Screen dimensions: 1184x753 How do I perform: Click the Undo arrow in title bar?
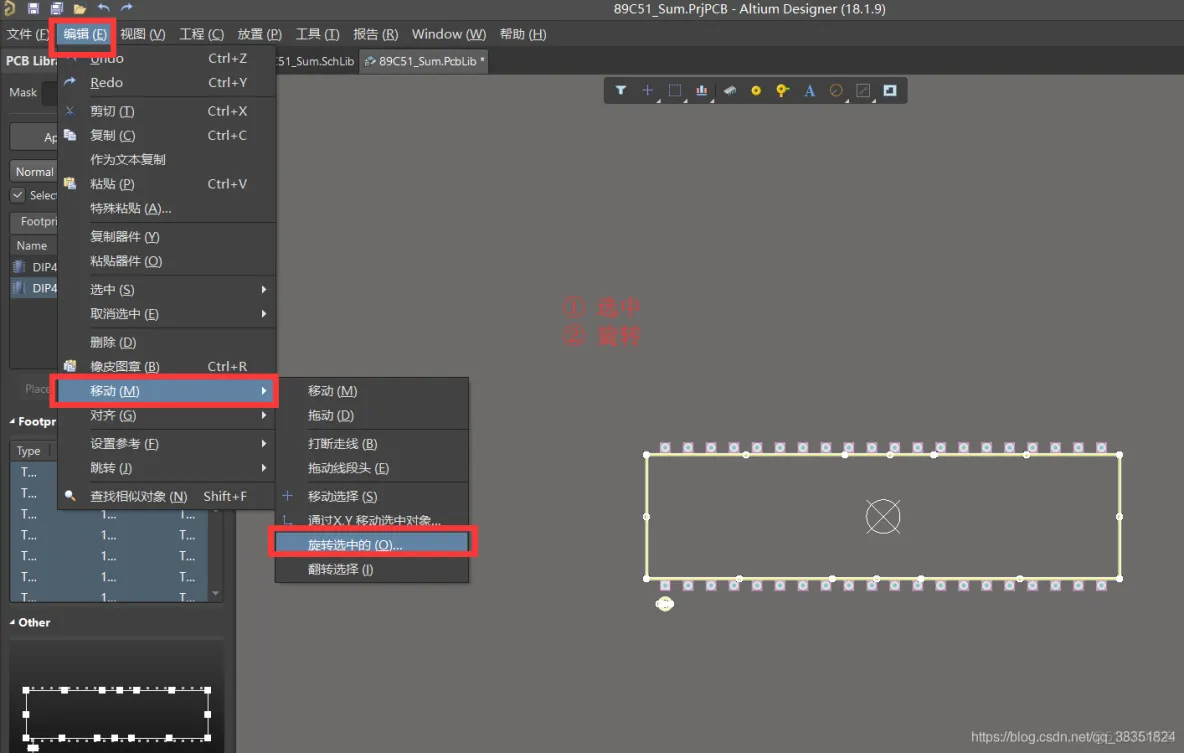point(103,8)
